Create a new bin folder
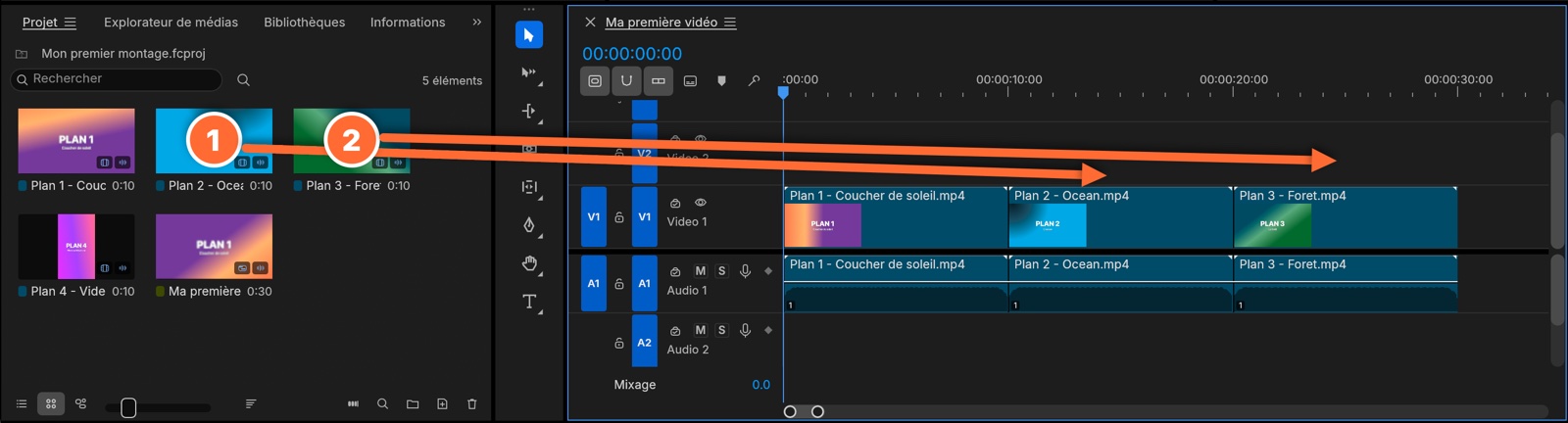This screenshot has width=1568, height=423. pos(413,403)
